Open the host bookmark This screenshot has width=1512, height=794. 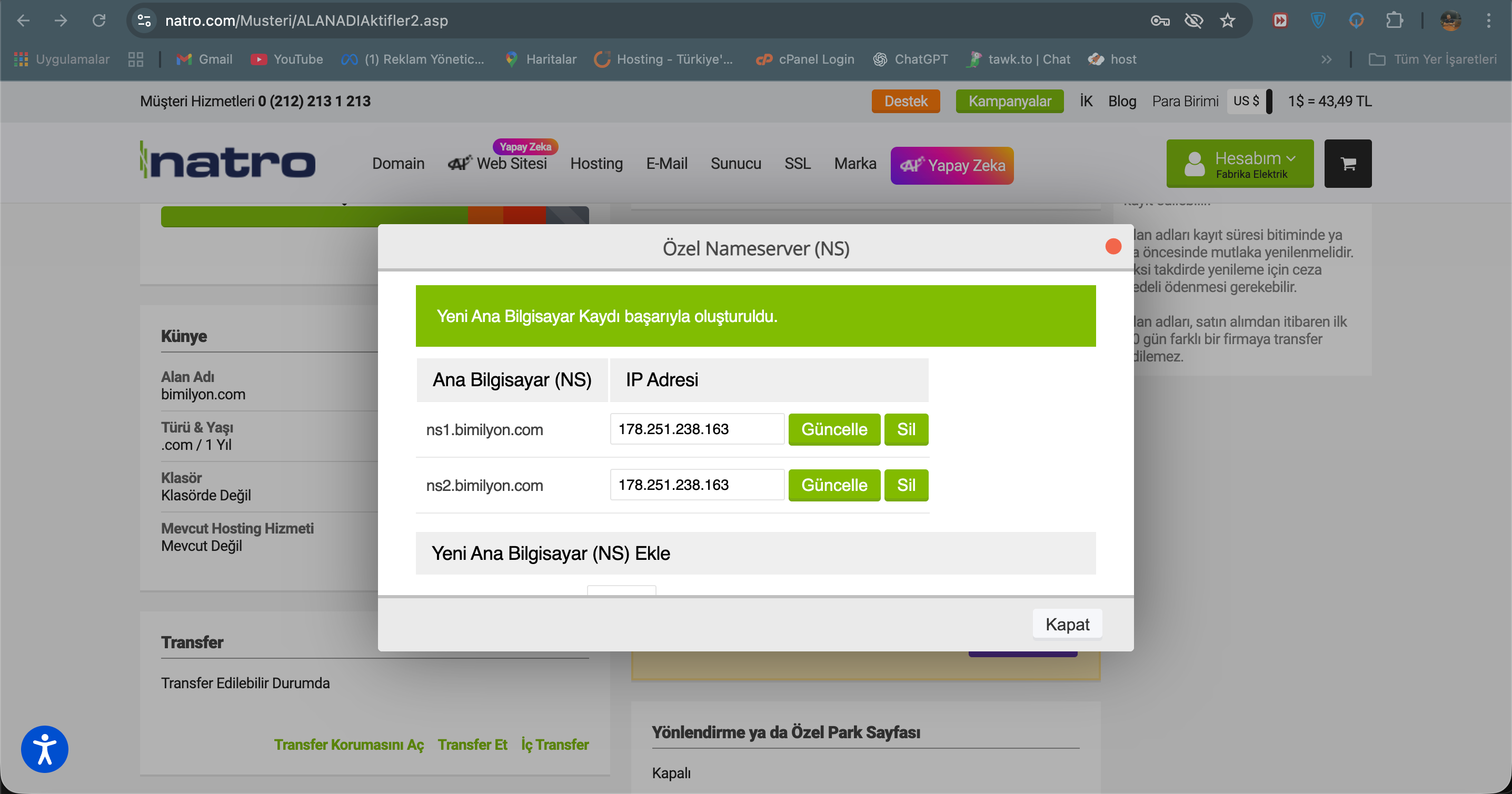point(1112,59)
